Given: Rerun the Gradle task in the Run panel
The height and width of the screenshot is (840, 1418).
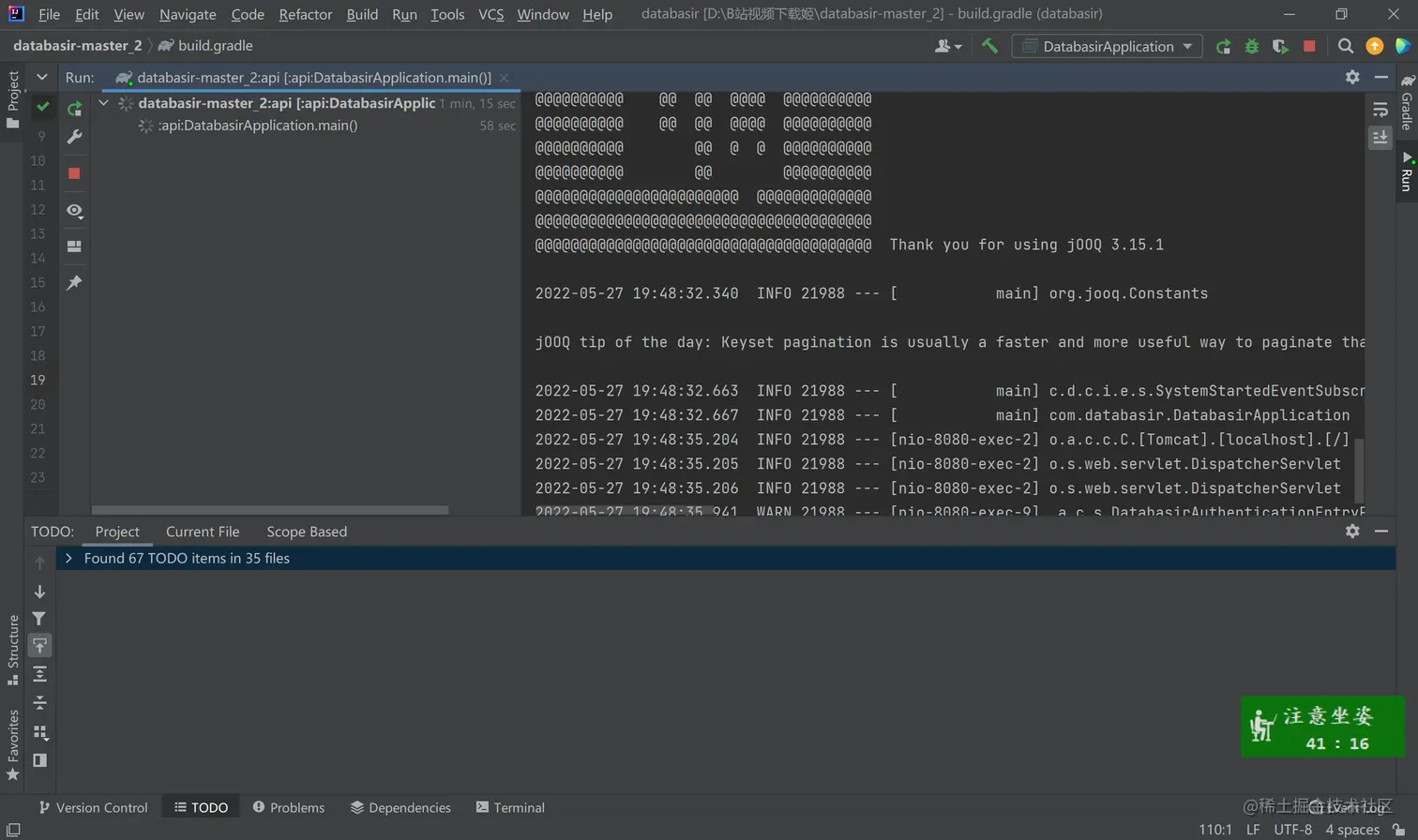Looking at the screenshot, I should 74,109.
